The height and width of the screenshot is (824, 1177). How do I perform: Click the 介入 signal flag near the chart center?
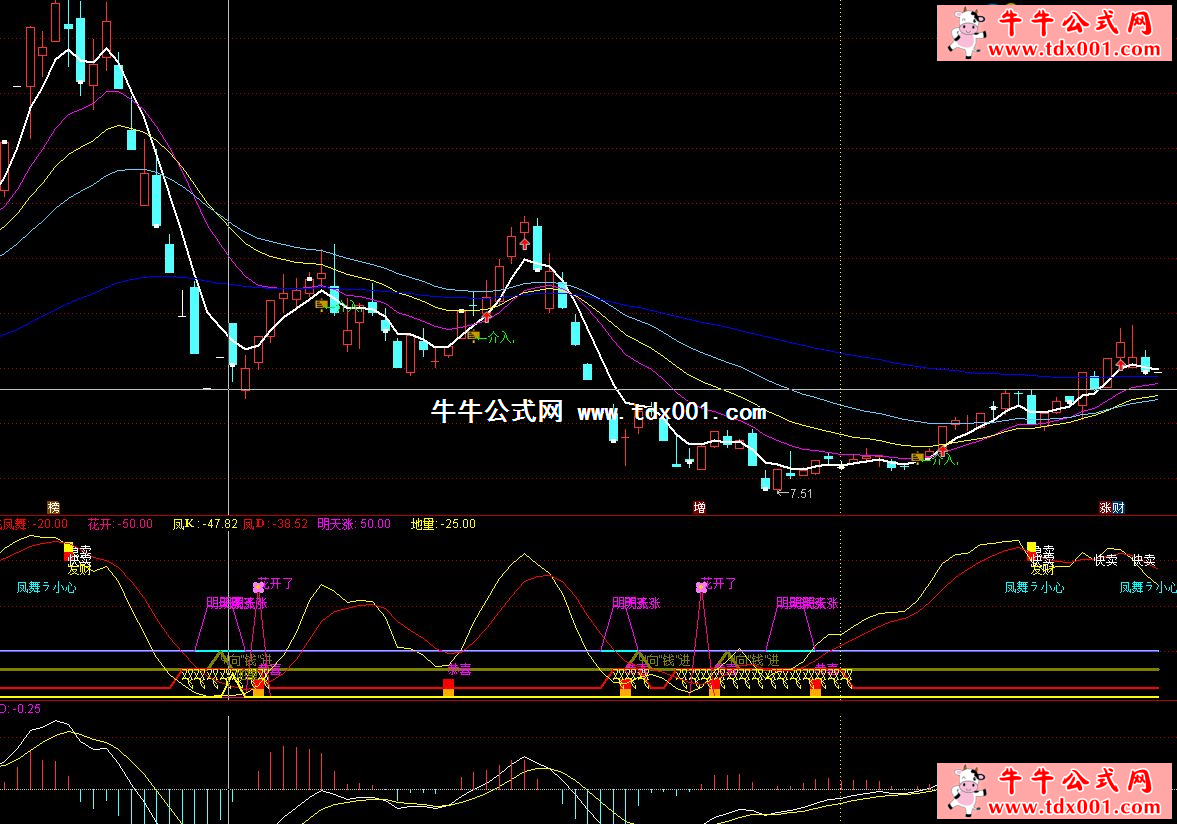pos(474,337)
